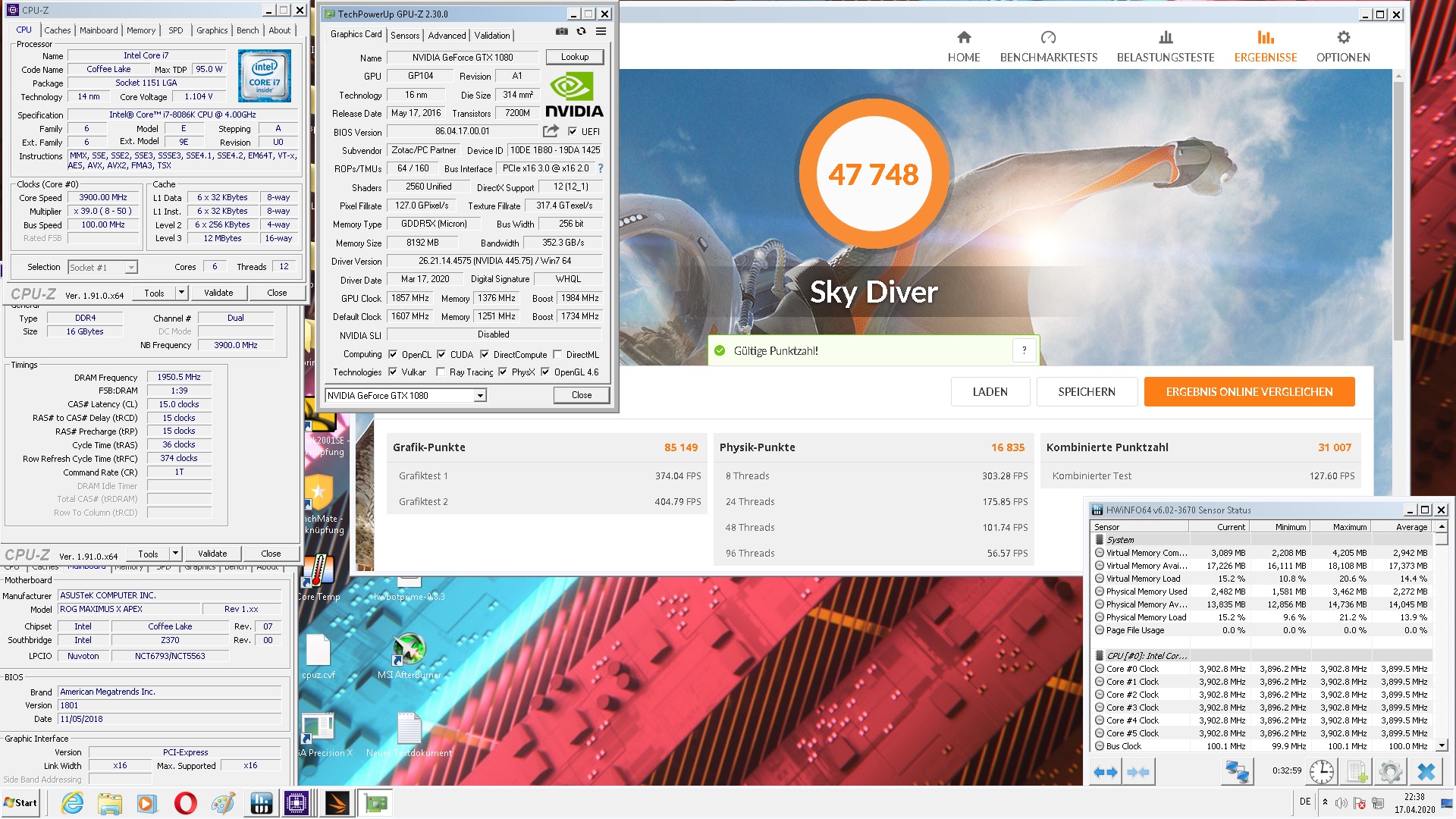This screenshot has width=1456, height=819.
Task: Click the question mark button beside Gültige Punktzahl
Action: (x=1024, y=350)
